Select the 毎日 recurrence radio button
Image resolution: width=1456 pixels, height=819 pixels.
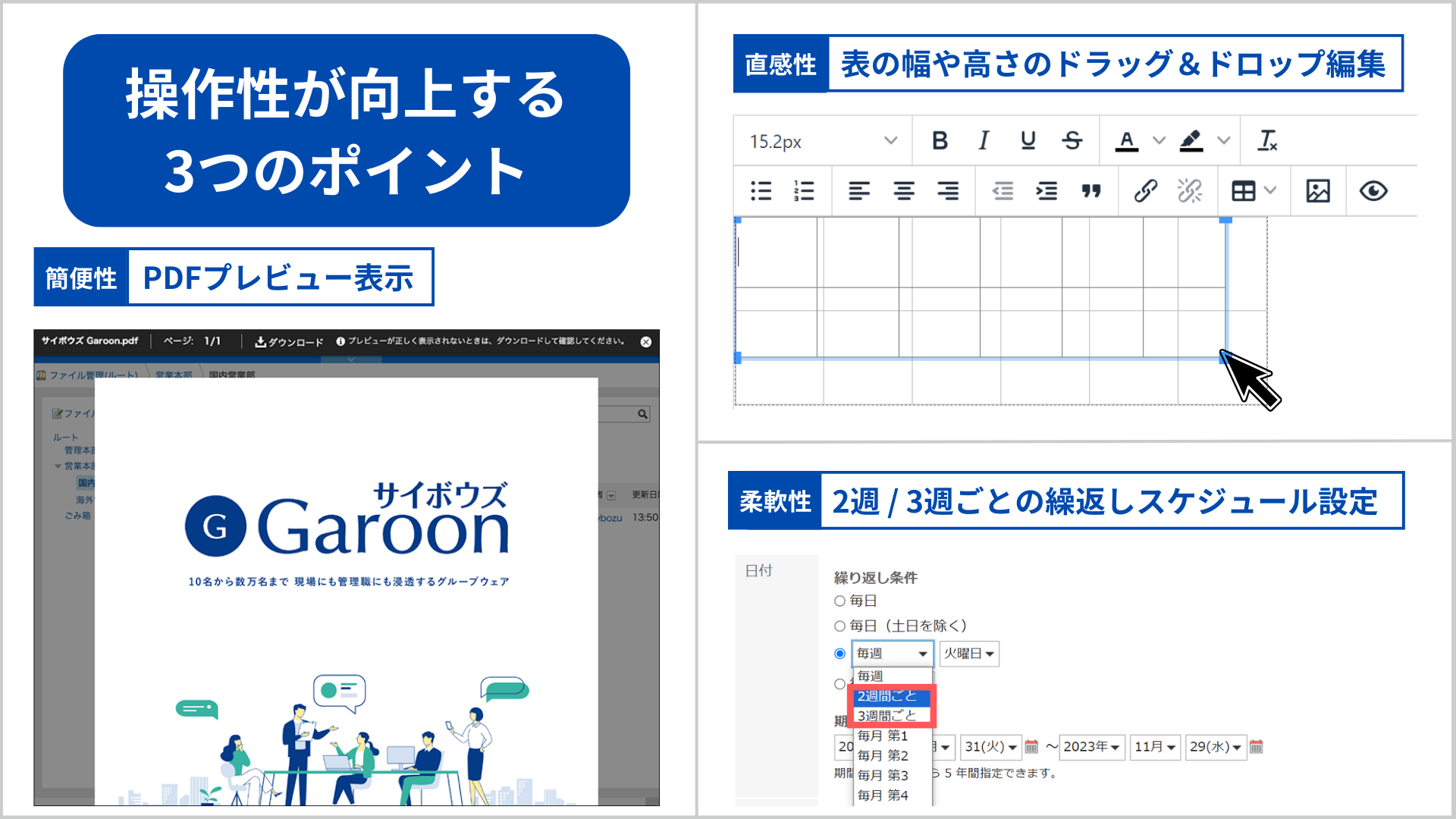(839, 600)
